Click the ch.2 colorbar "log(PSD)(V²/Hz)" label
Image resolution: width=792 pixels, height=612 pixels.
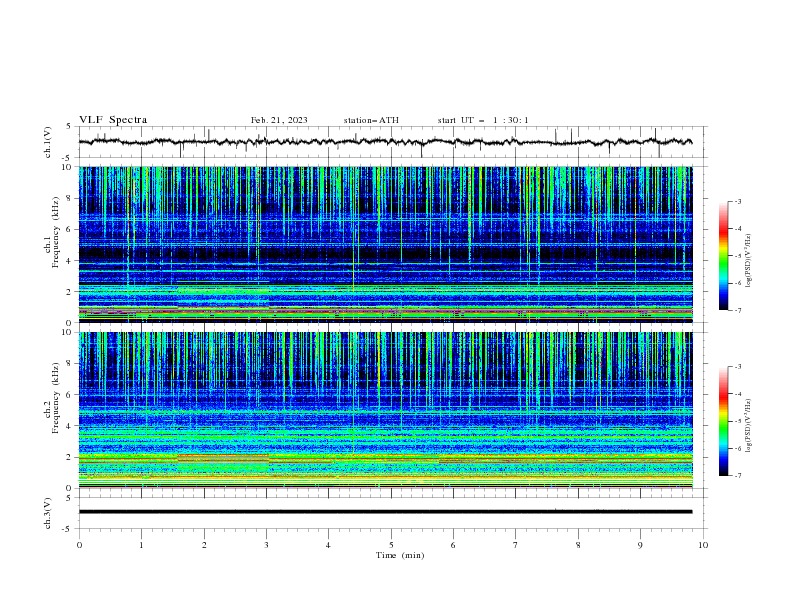tap(748, 425)
